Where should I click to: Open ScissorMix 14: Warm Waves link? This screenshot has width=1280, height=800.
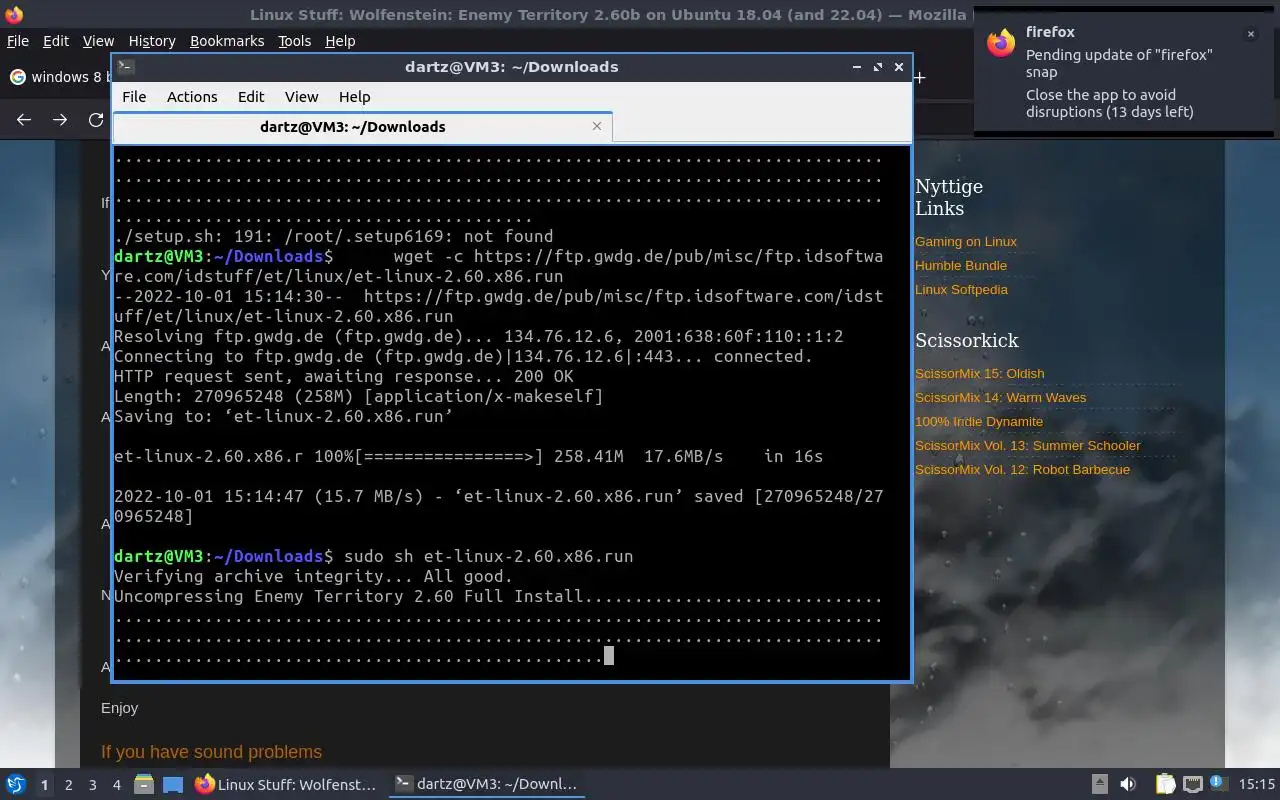point(1000,398)
